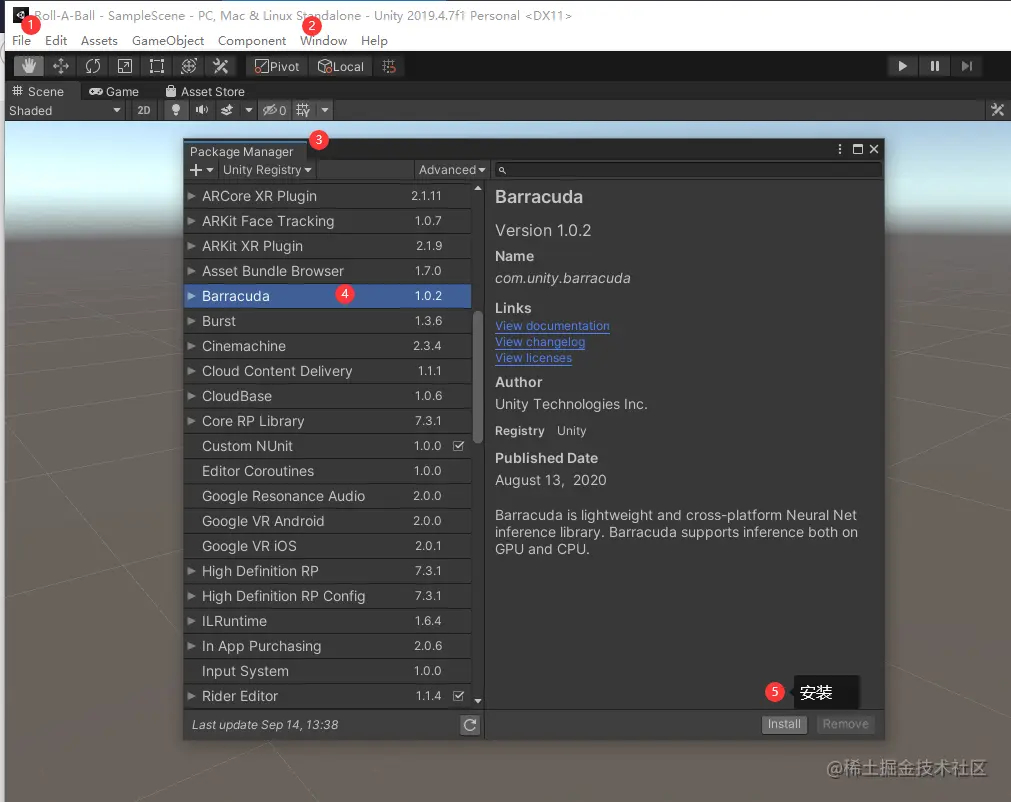Screen dimensions: 1011x802
Task: Expand the ILRuntime package entry
Action: pos(191,621)
